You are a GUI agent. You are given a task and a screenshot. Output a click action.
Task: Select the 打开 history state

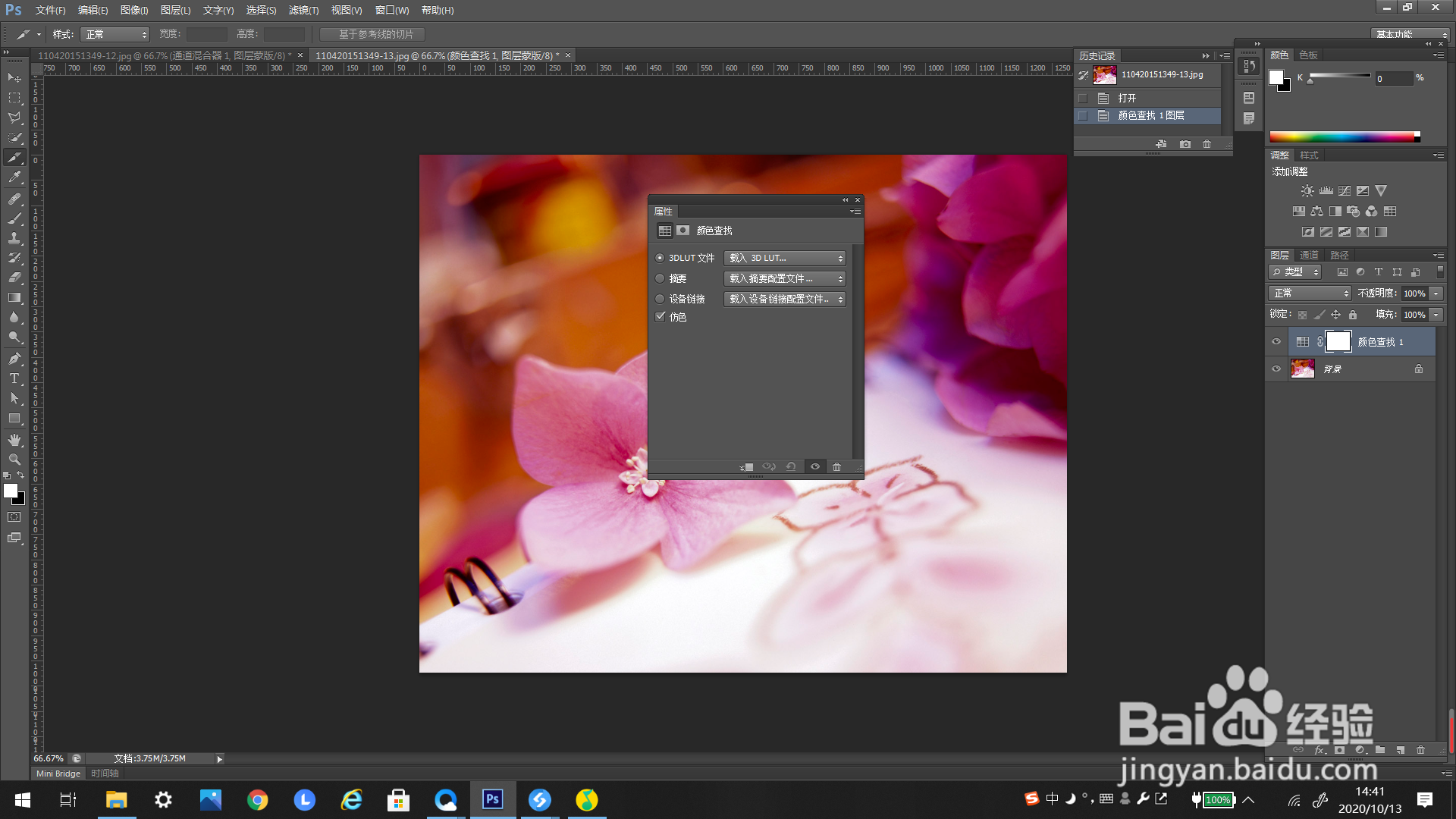(x=1127, y=99)
